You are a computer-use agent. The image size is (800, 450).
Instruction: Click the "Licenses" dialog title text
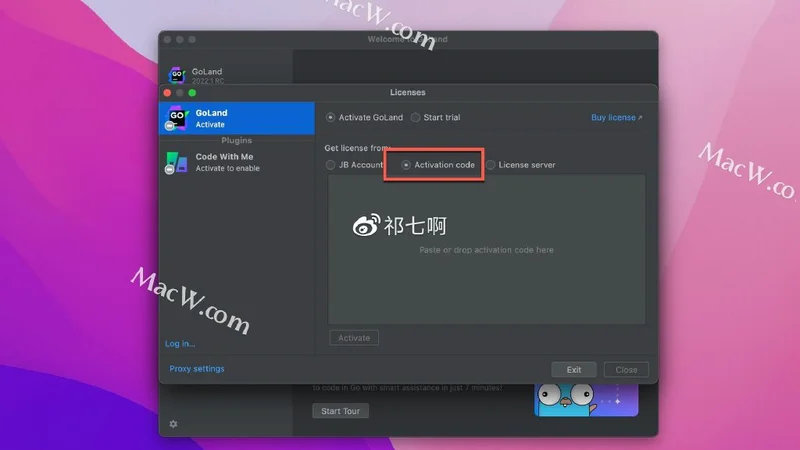408,92
